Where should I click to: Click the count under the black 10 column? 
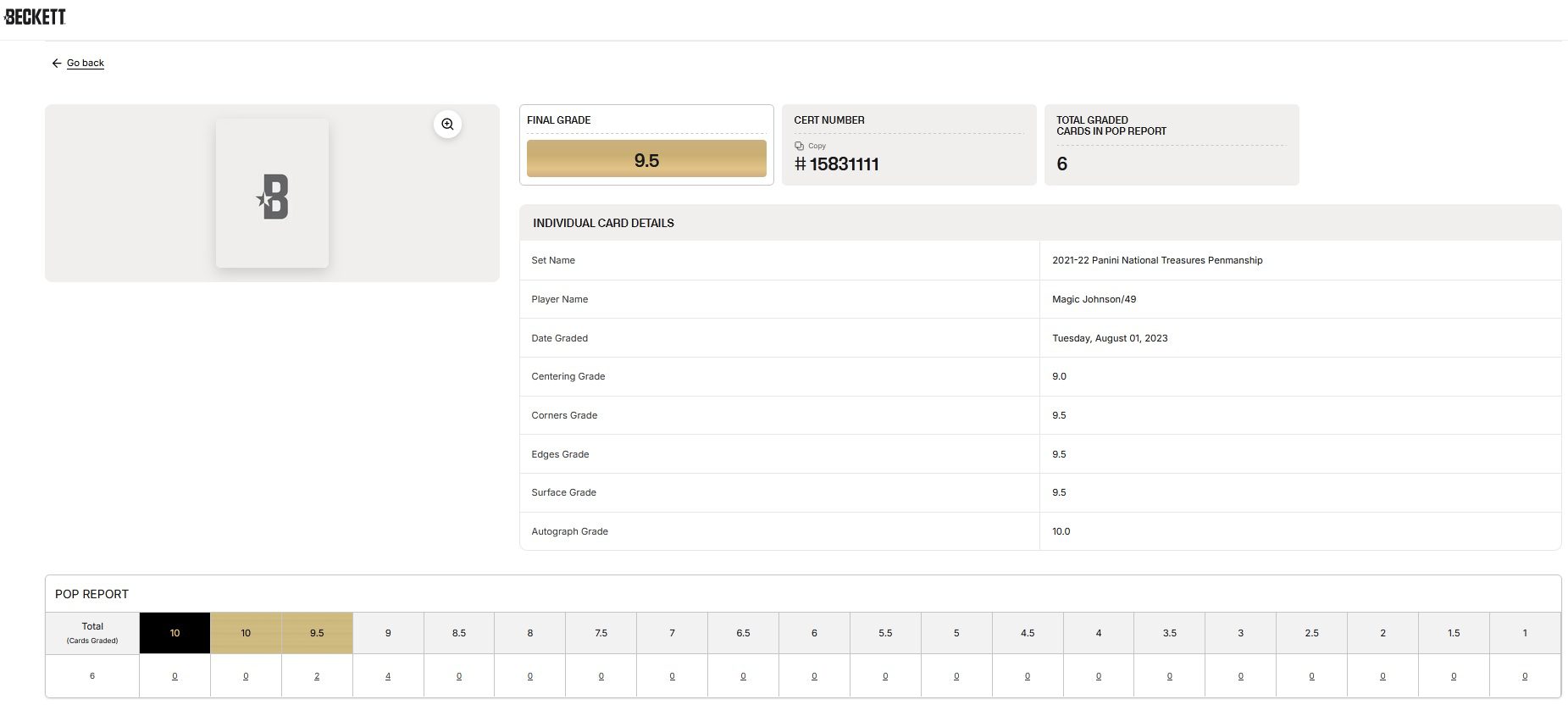[175, 676]
